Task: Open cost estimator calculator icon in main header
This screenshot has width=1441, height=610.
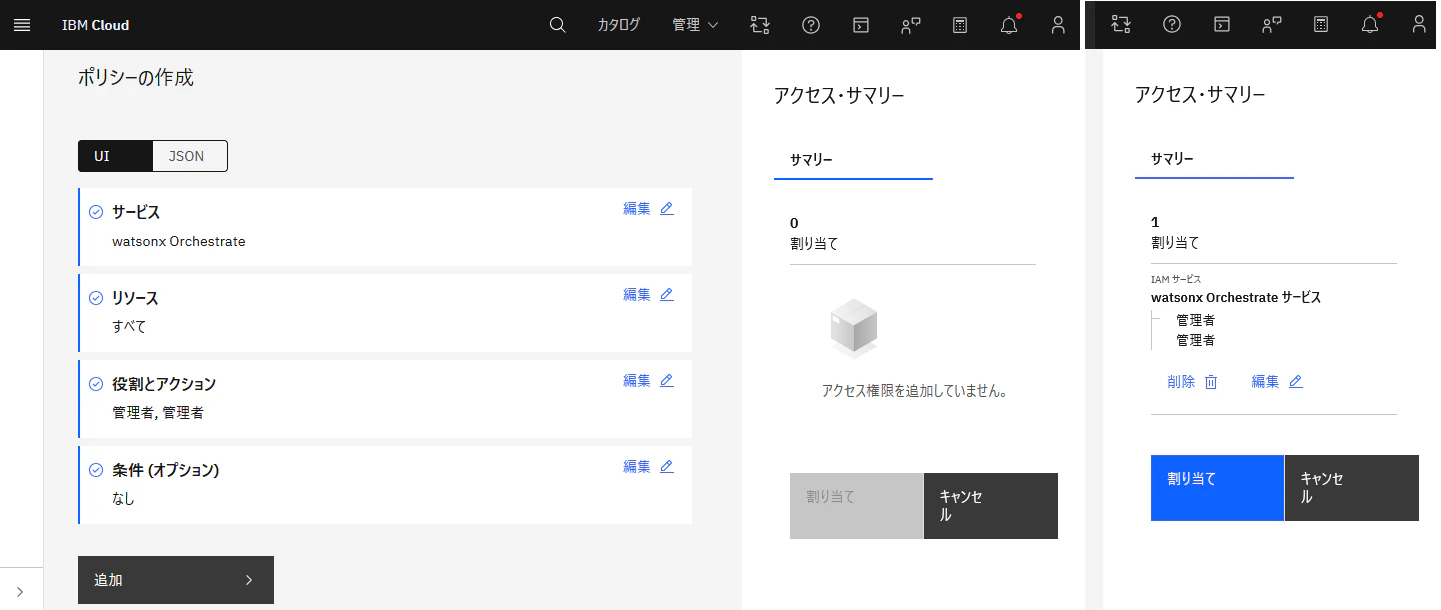Action: 960,25
